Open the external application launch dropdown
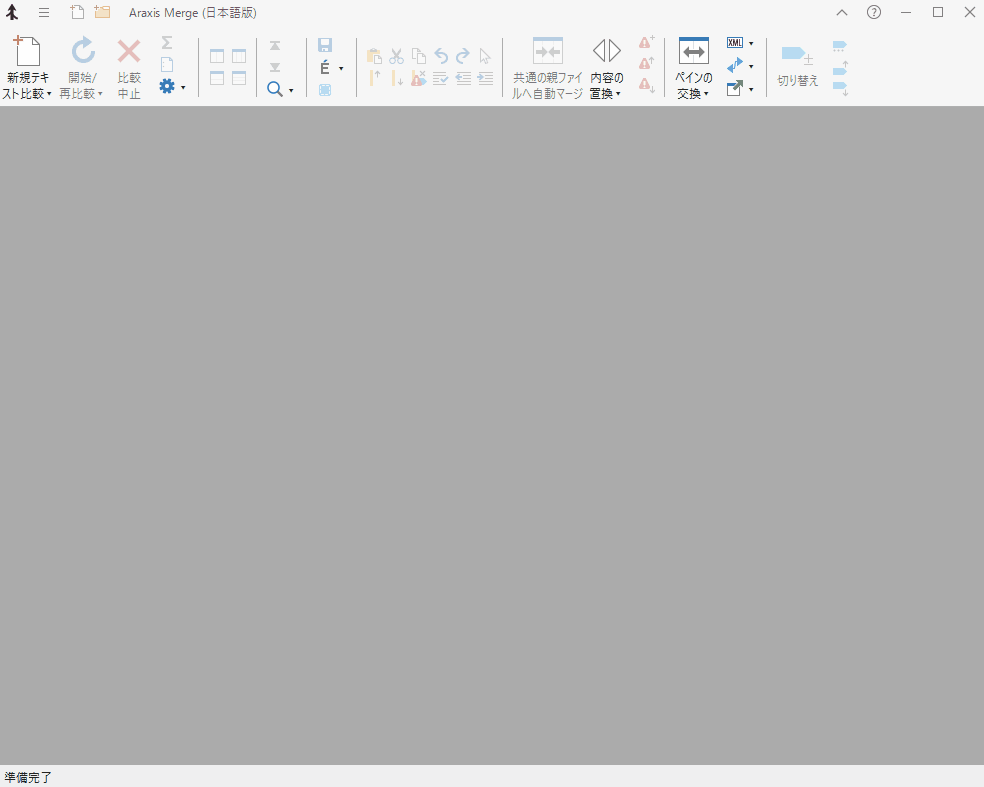Screen dimensions: 984x787 (751, 89)
